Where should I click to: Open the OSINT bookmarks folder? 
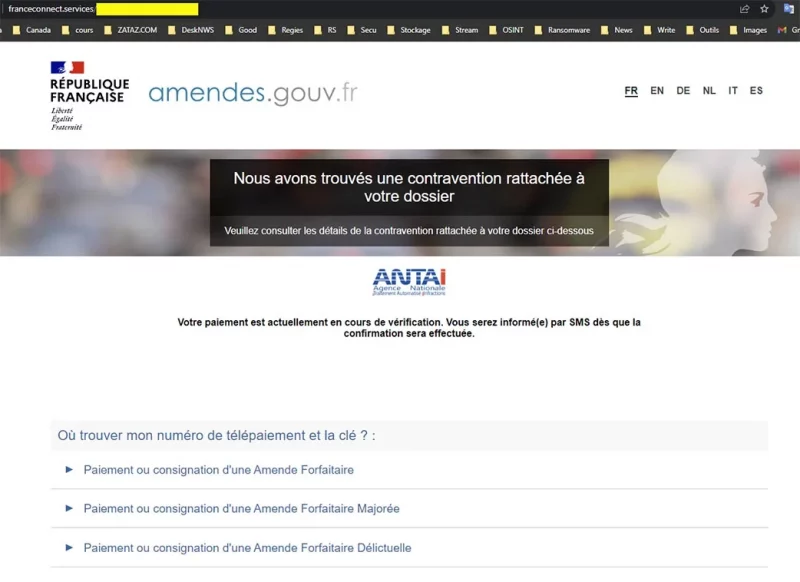pyautogui.click(x=507, y=30)
